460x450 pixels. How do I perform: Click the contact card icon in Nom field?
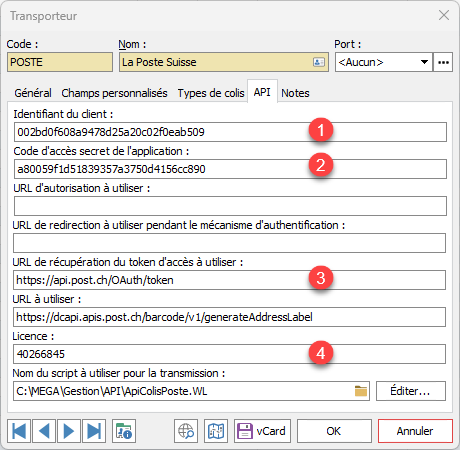click(x=319, y=62)
